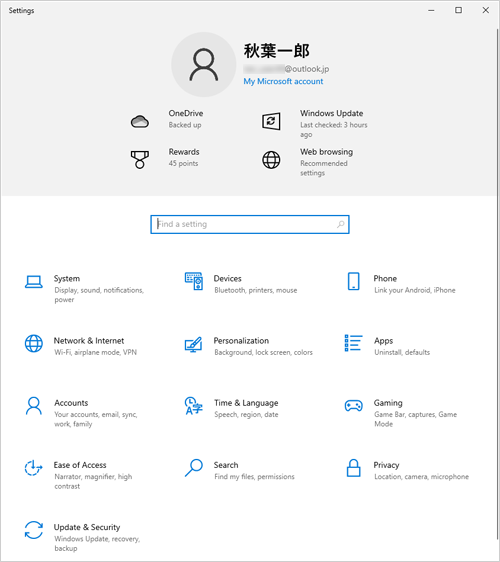Open Network & Internet globe icon
This screenshot has width=500, height=562.
(x=34, y=343)
